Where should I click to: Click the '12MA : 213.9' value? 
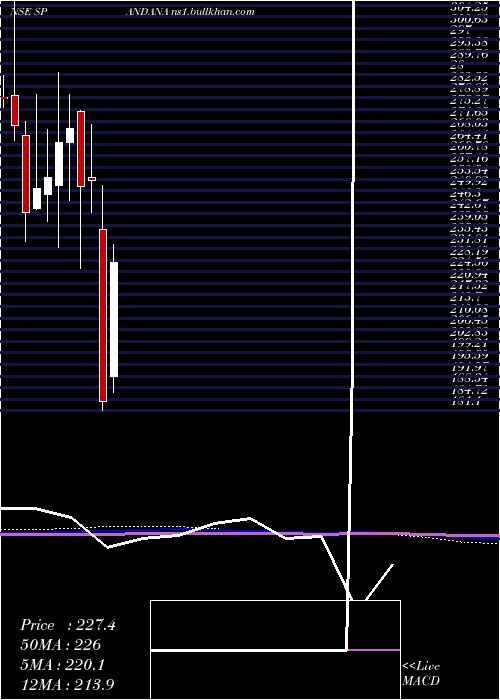click(x=69, y=685)
